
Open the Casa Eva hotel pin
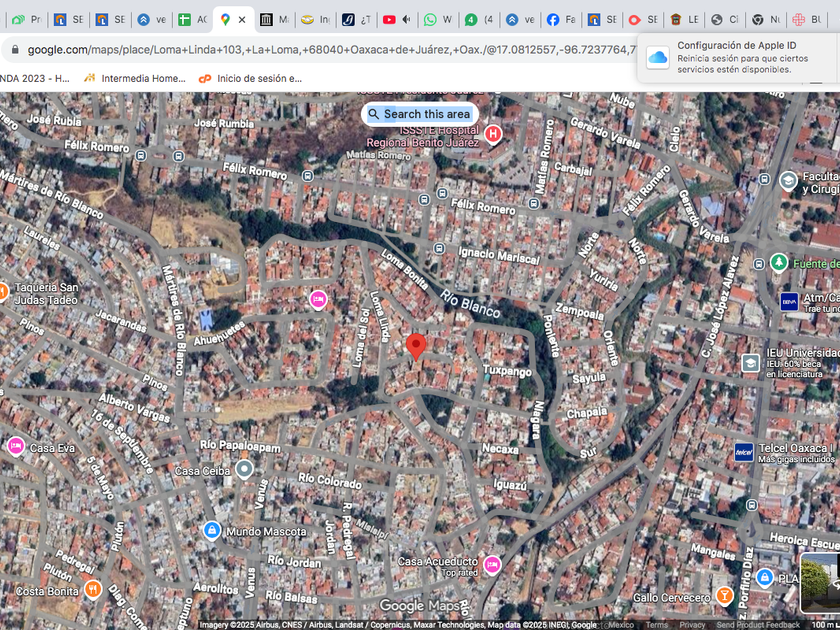15,446
